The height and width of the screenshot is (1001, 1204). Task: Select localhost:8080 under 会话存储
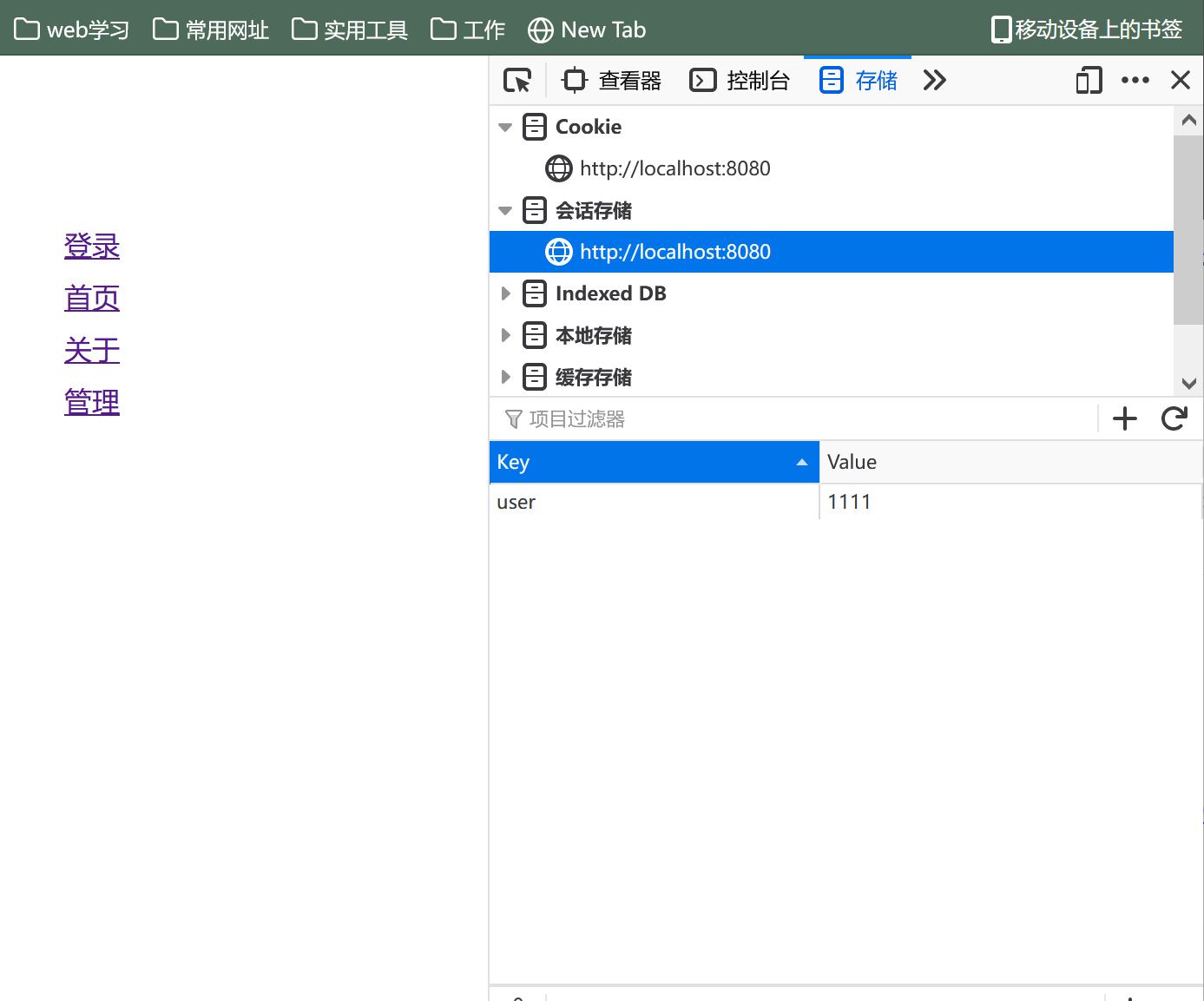coord(832,252)
